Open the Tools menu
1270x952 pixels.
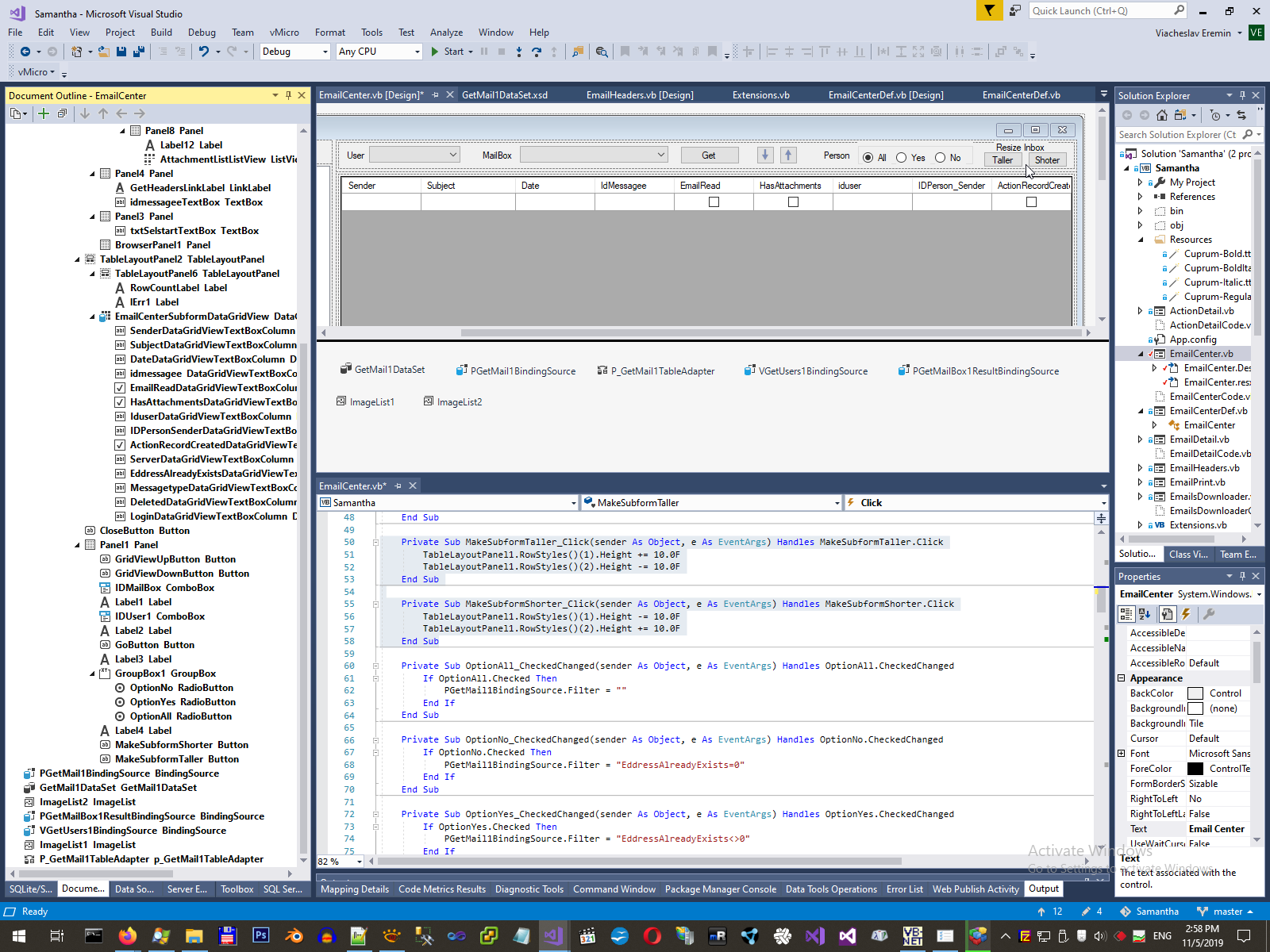[x=371, y=33]
